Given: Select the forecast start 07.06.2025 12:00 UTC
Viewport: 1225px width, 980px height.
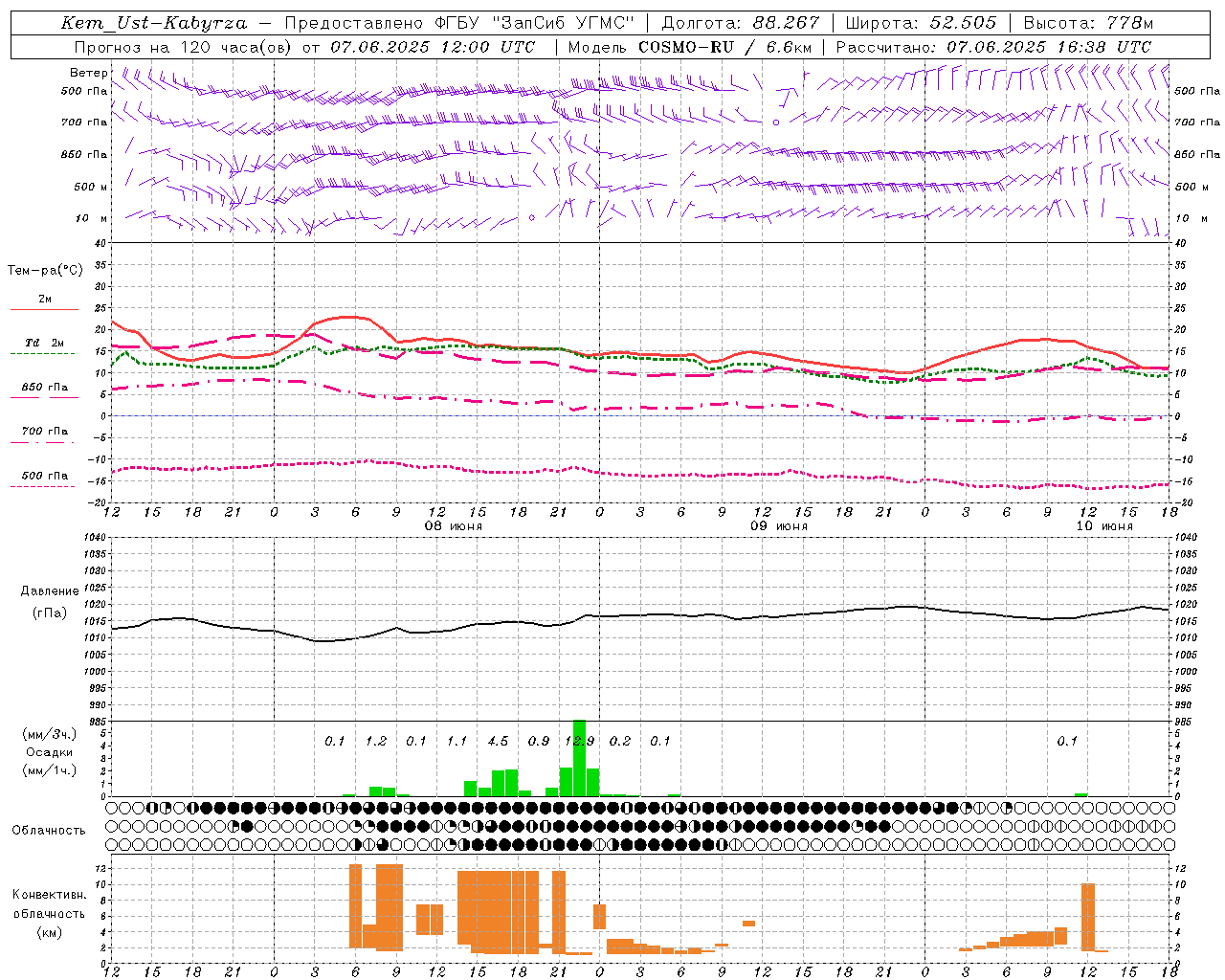Looking at the screenshot, I should click(x=433, y=47).
